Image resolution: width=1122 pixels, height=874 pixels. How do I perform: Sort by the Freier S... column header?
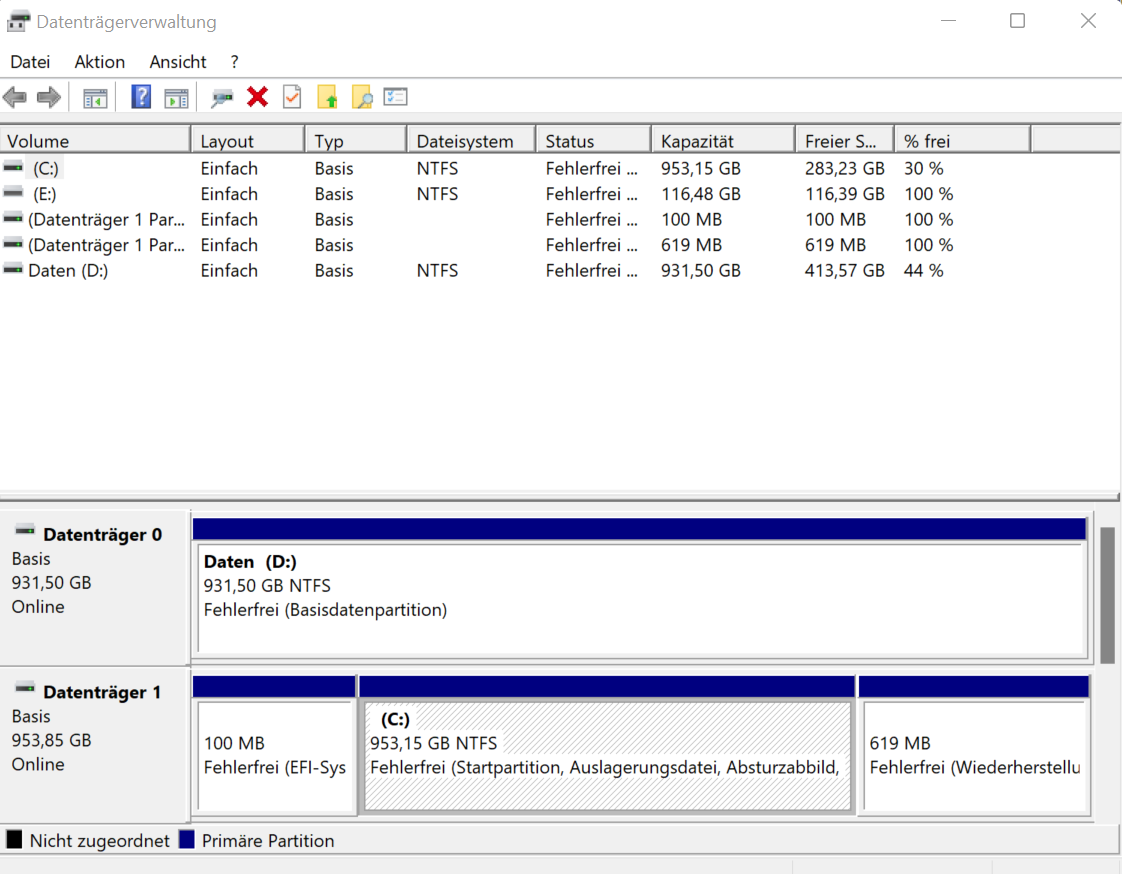(845, 140)
